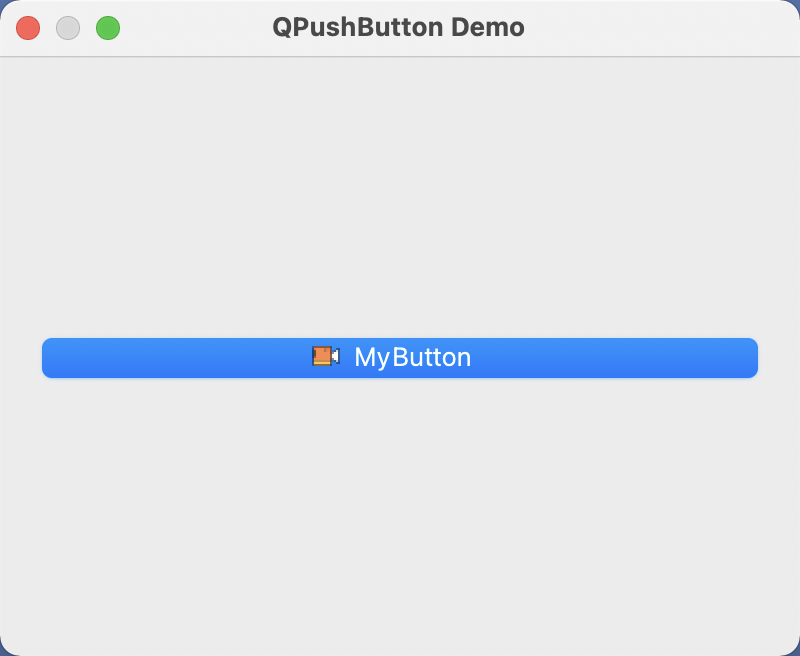
Task: Click the window title bar
Action: click(x=399, y=28)
